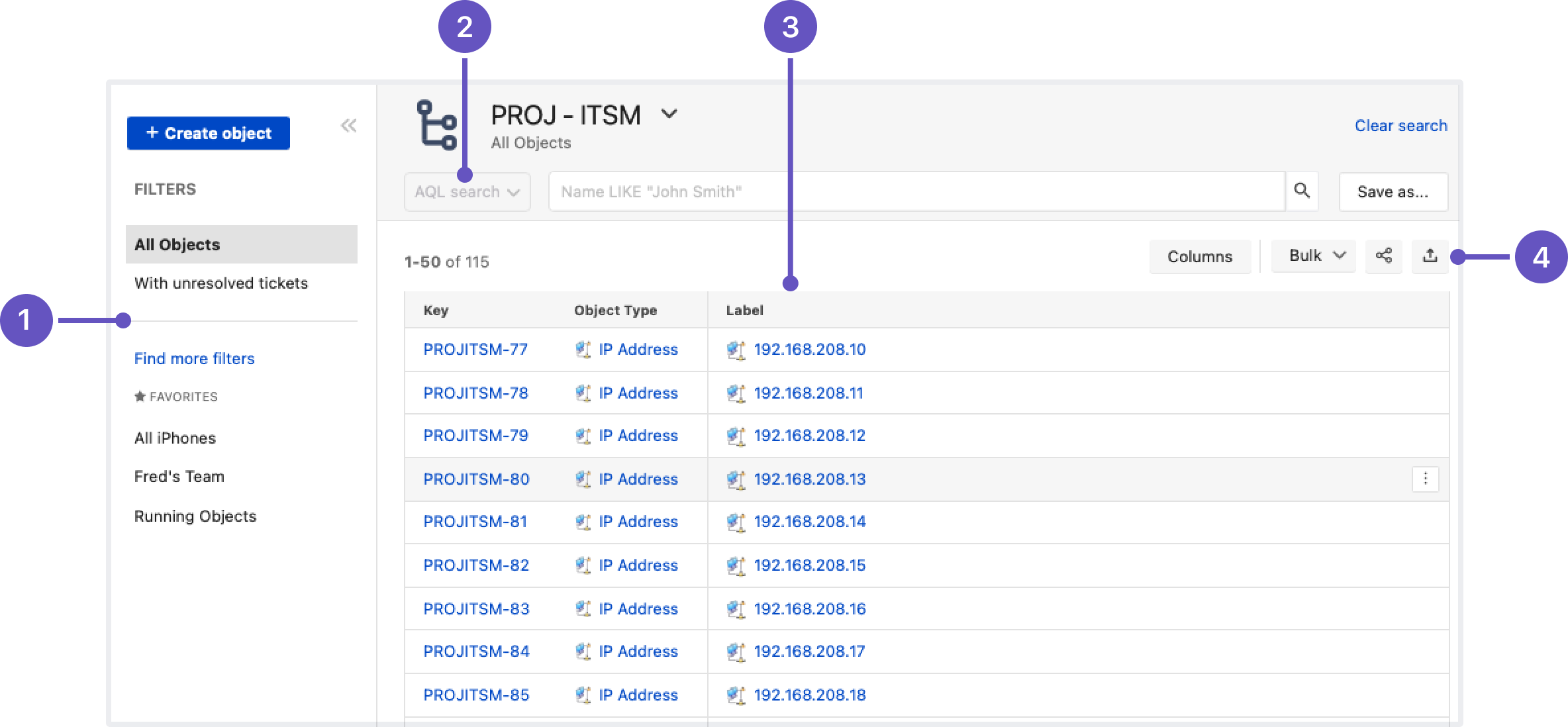Click Save as... button

point(1393,192)
